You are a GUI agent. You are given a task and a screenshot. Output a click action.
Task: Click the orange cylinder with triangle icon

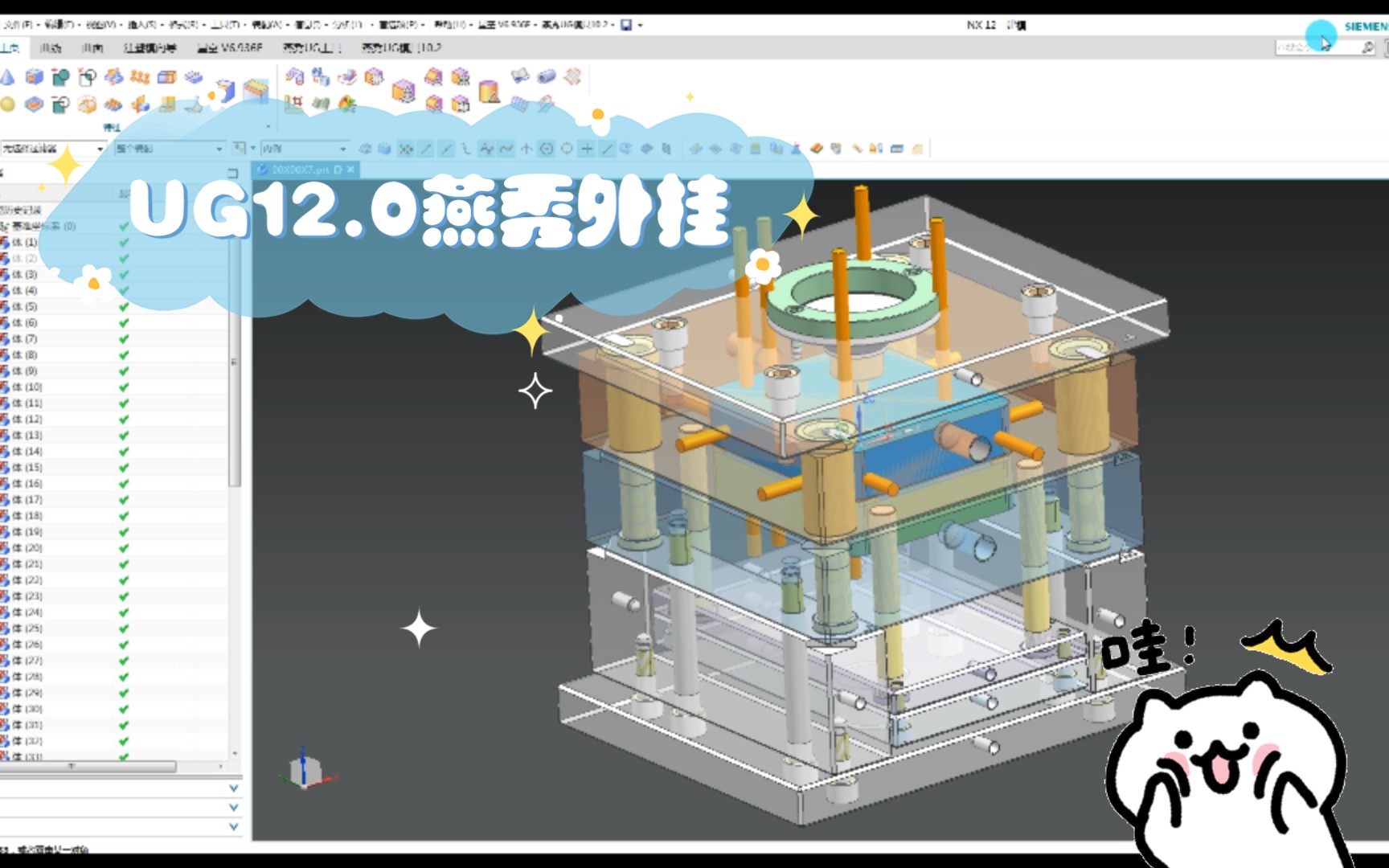489,92
